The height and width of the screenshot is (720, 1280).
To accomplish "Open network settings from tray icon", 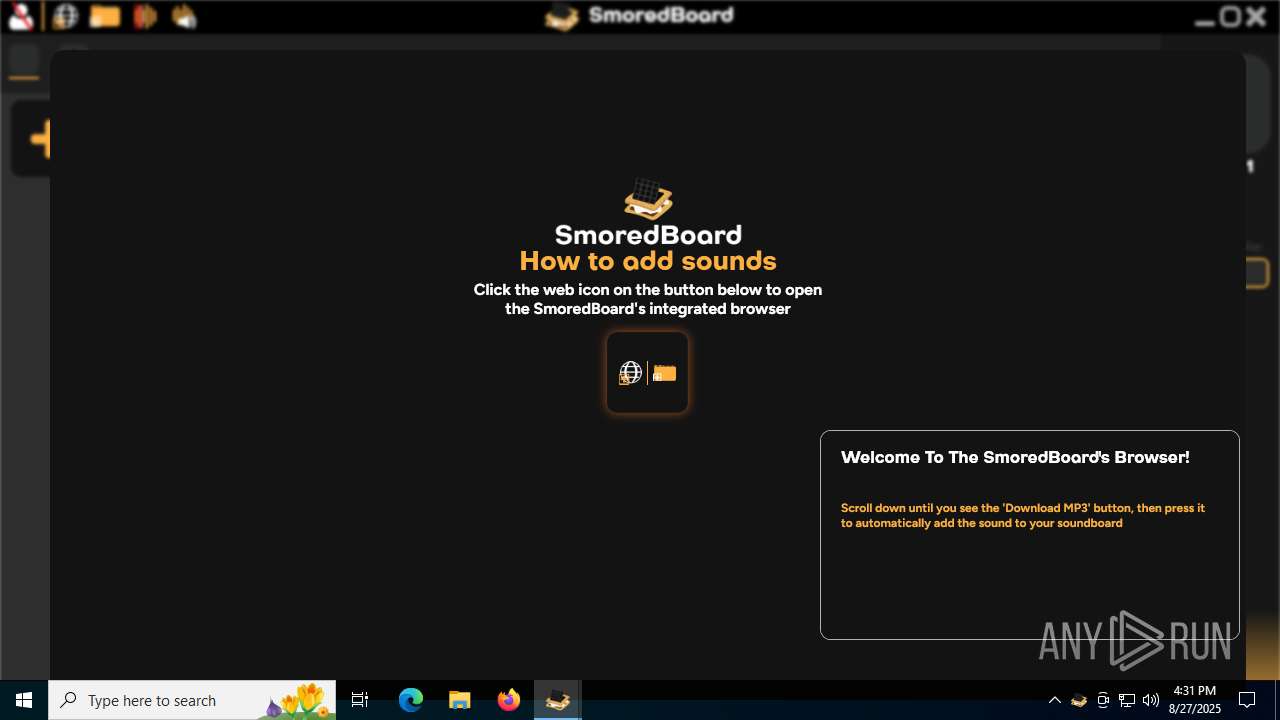I will click(1126, 700).
